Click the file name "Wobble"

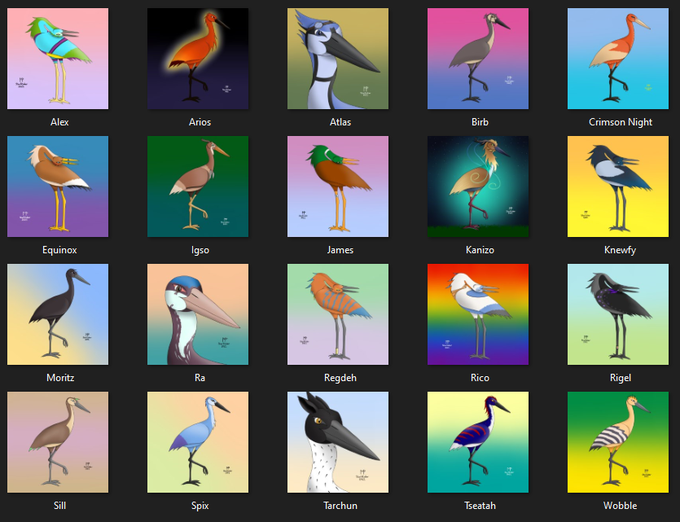(620, 506)
